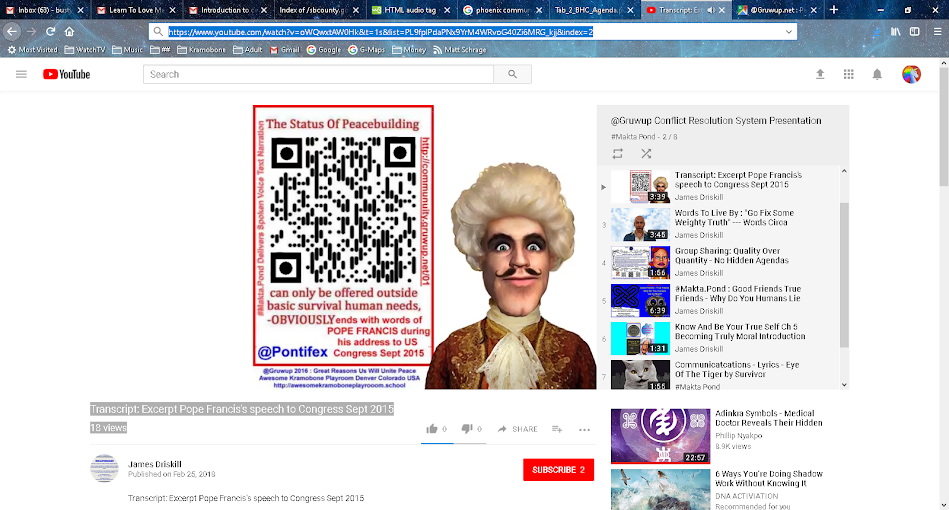Open the Kramobone bookmarks folder
Viewport: 949px width, 510px height.
[x=201, y=50]
